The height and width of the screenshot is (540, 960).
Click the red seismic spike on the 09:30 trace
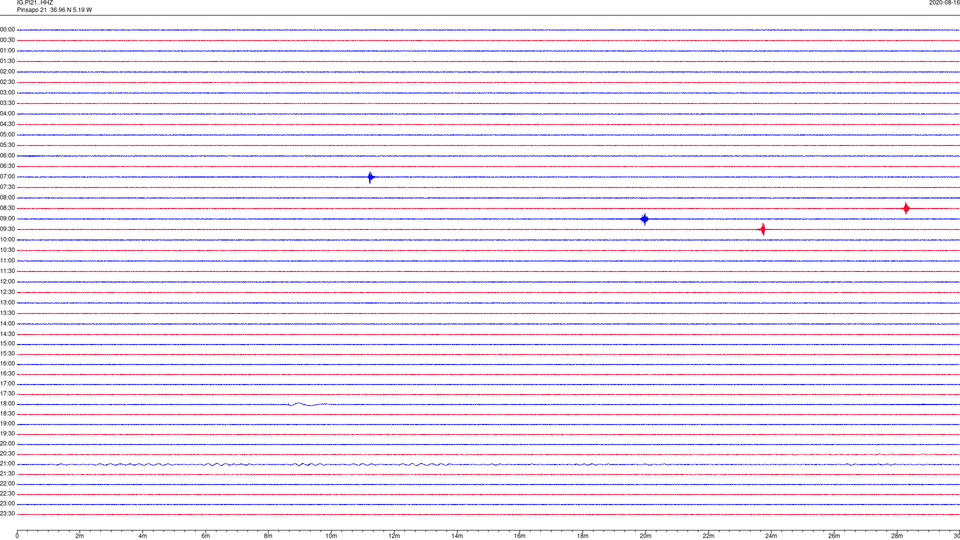point(762,230)
